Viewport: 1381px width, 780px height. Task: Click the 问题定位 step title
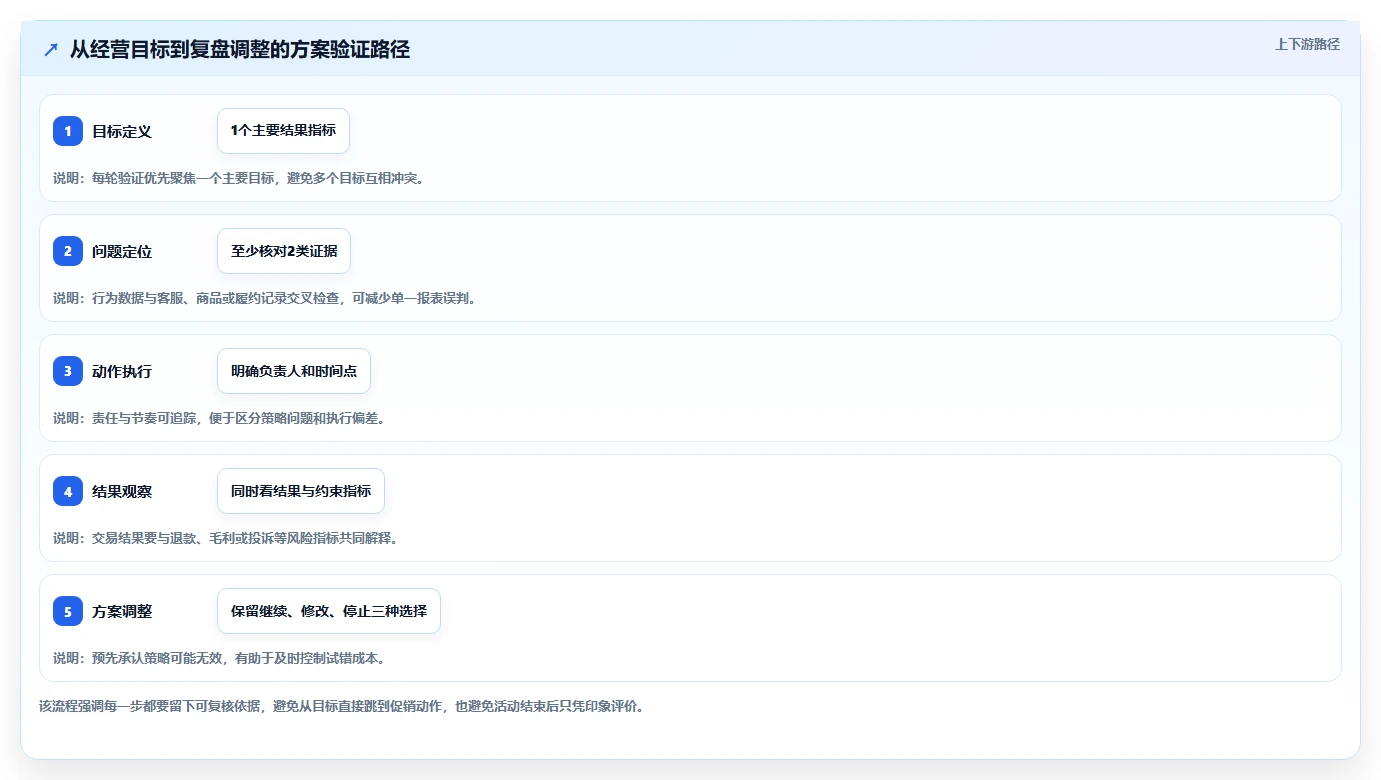click(122, 251)
